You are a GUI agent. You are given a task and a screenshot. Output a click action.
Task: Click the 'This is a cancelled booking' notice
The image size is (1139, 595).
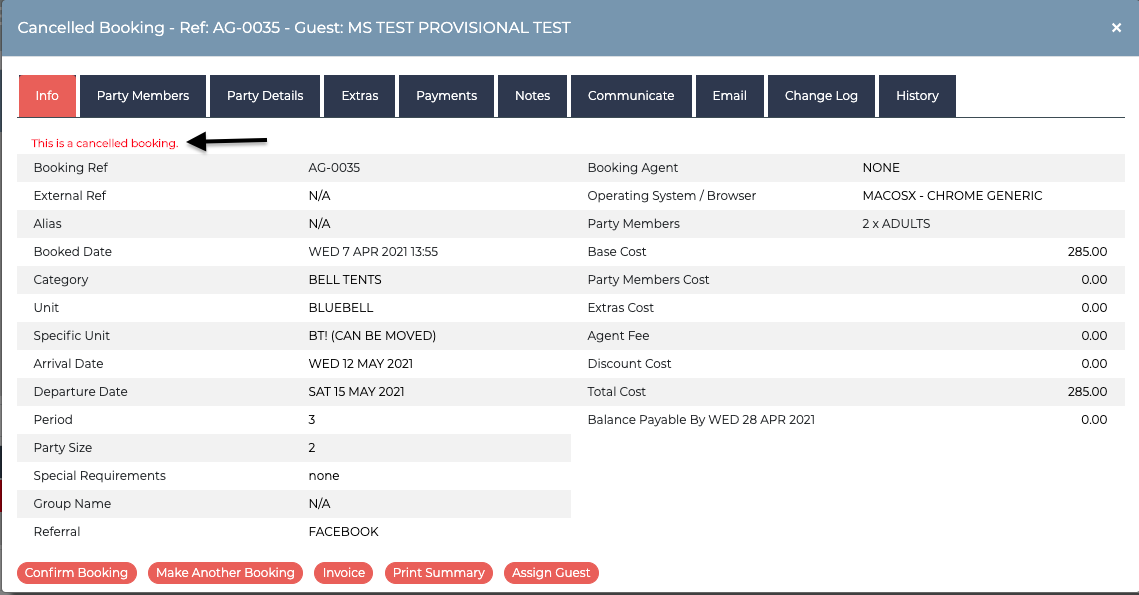105,143
